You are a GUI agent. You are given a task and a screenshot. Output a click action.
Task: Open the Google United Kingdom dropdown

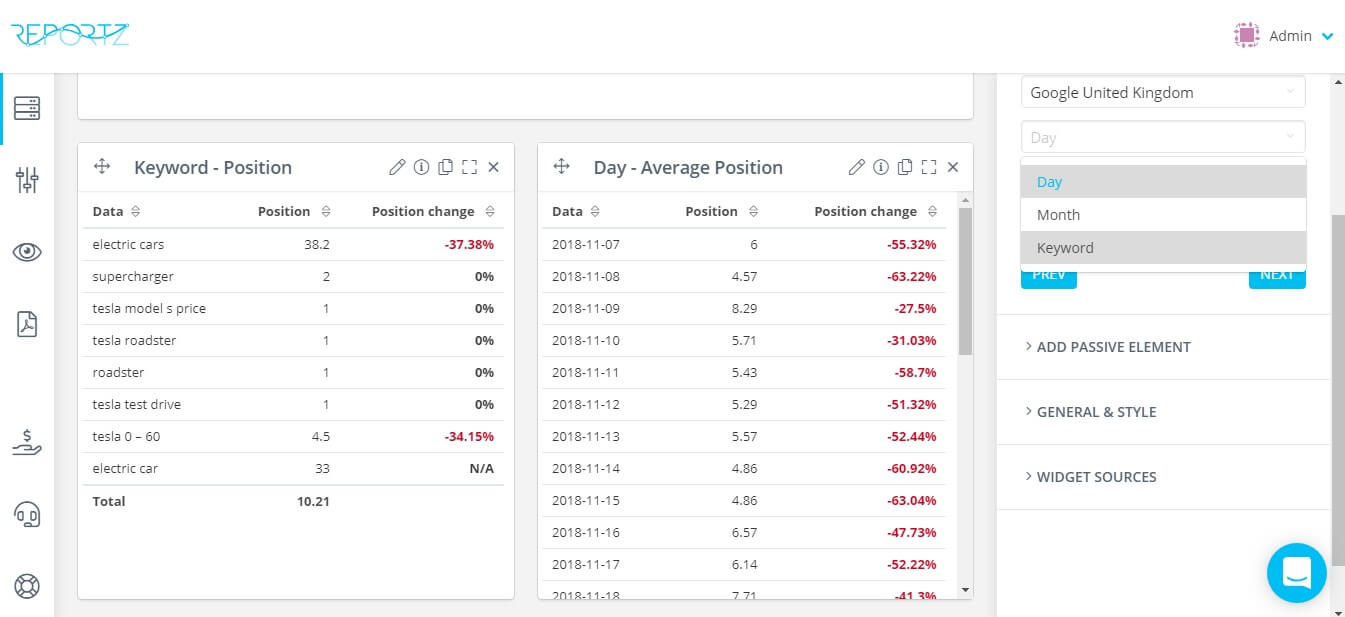coord(1162,92)
